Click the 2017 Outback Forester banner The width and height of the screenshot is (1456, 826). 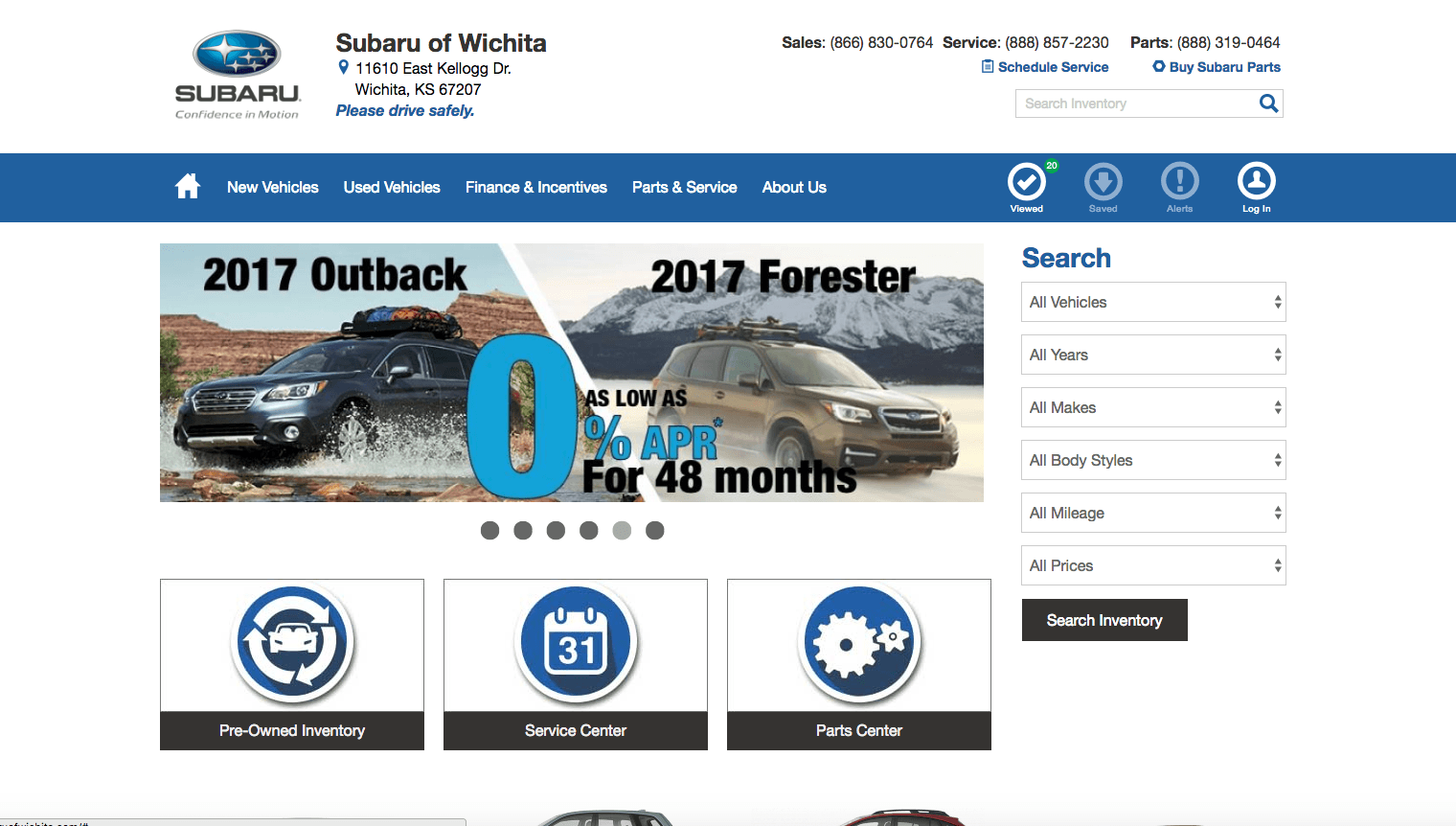point(572,373)
